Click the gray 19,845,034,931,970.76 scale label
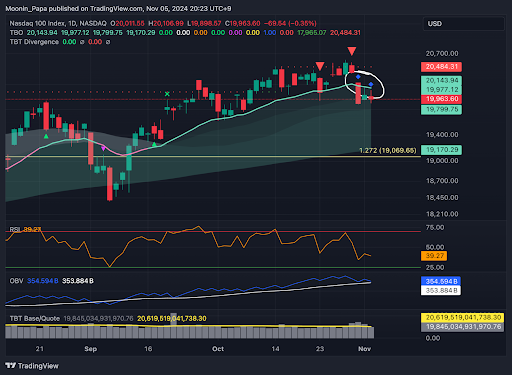 tap(462, 327)
